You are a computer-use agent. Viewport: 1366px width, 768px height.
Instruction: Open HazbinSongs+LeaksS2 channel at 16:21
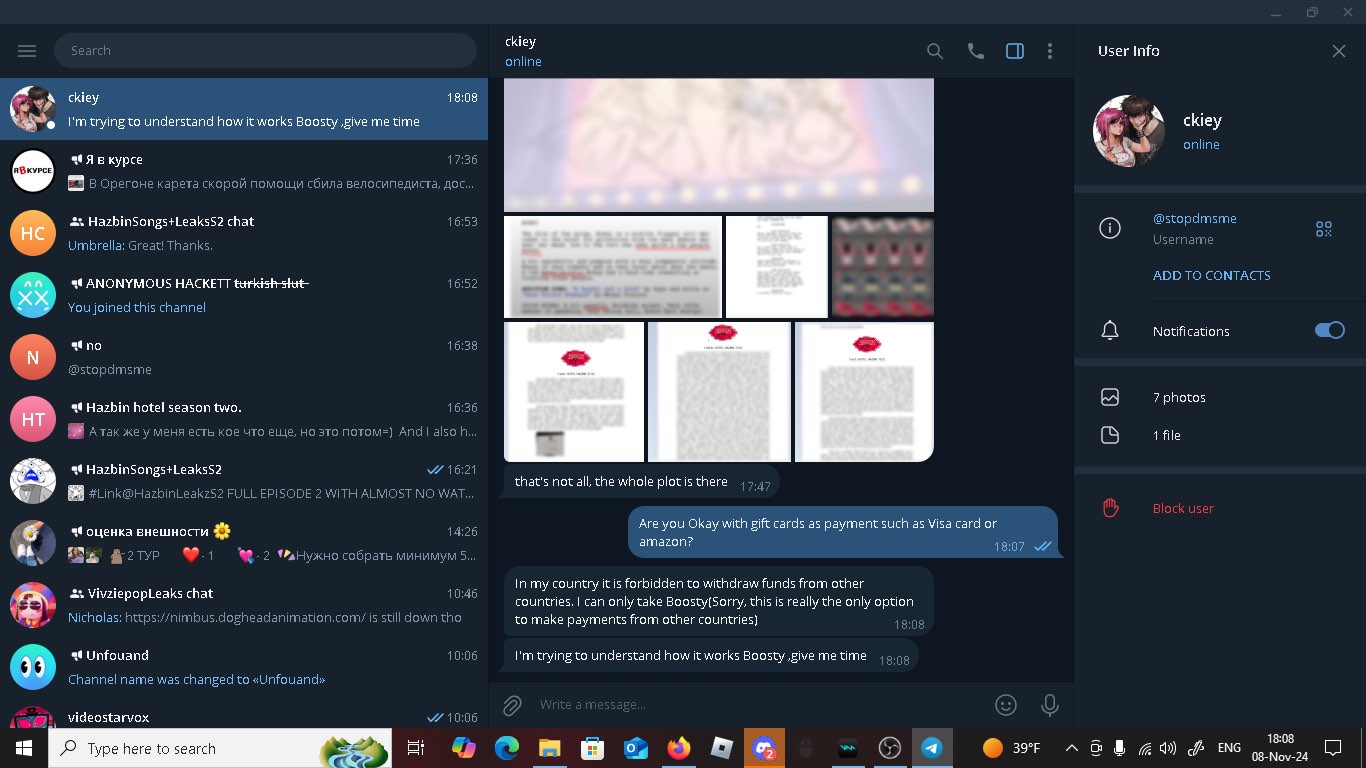pyautogui.click(x=244, y=481)
